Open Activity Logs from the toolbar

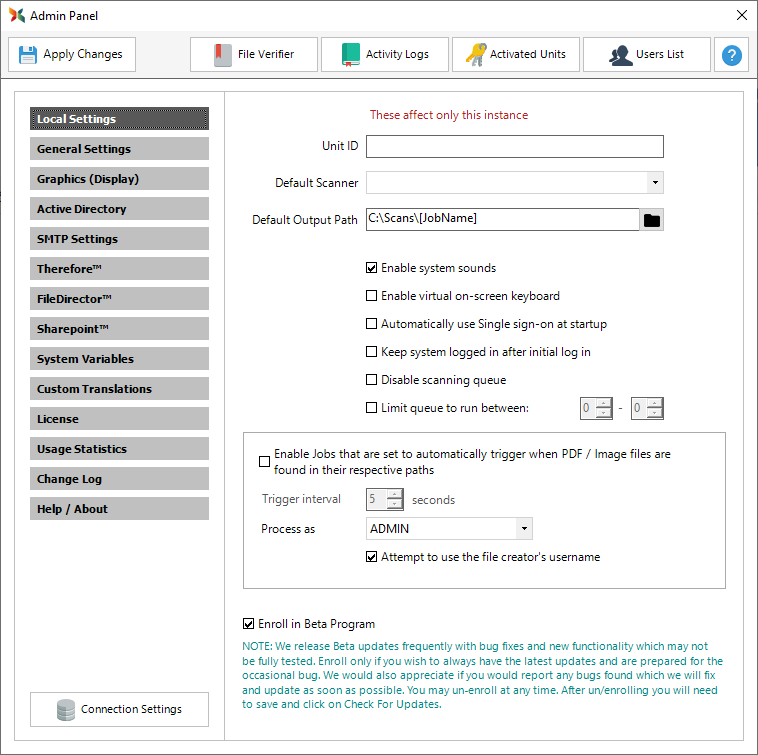[385, 54]
